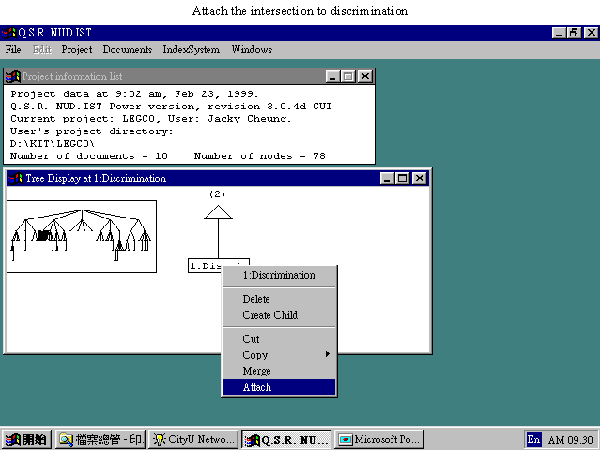
Task: Click the tree overview thumbnail
Action: pyautogui.click(x=82, y=236)
